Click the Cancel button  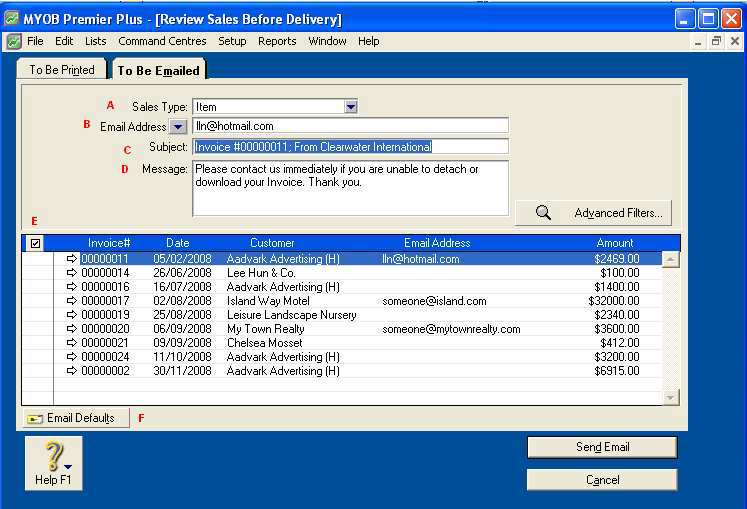click(x=602, y=479)
